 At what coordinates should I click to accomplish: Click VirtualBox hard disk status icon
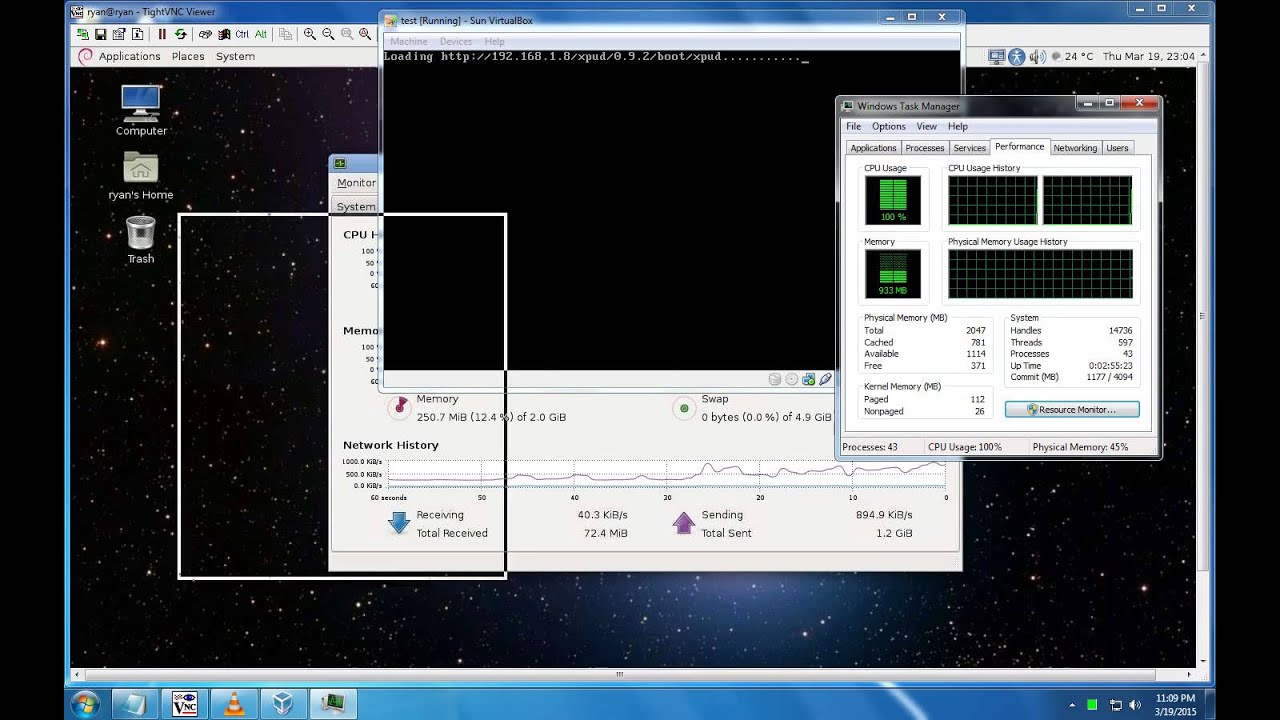point(775,379)
